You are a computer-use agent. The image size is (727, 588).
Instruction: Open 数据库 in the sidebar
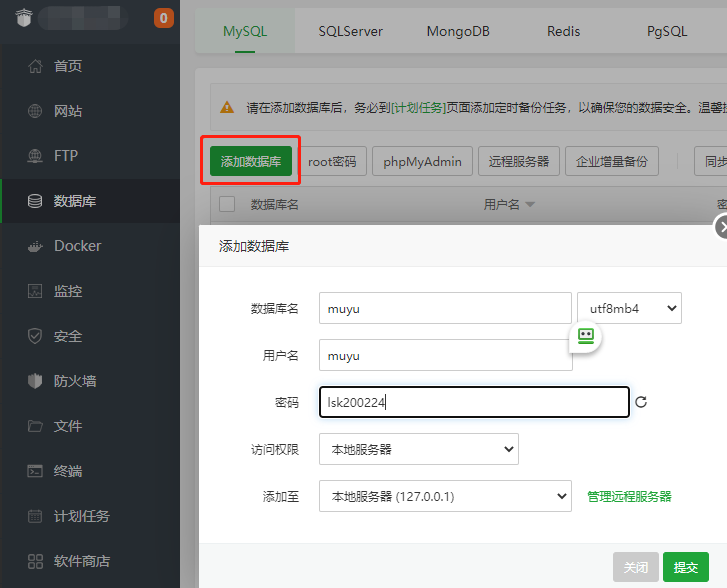[90, 201]
